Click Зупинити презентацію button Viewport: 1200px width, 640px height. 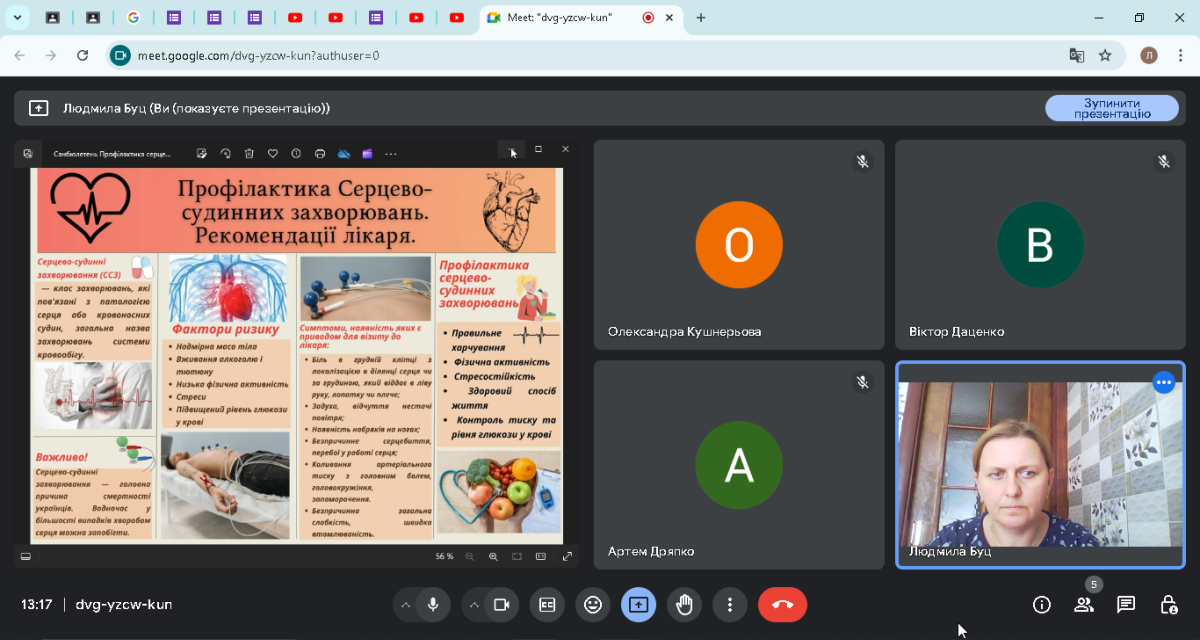1112,108
